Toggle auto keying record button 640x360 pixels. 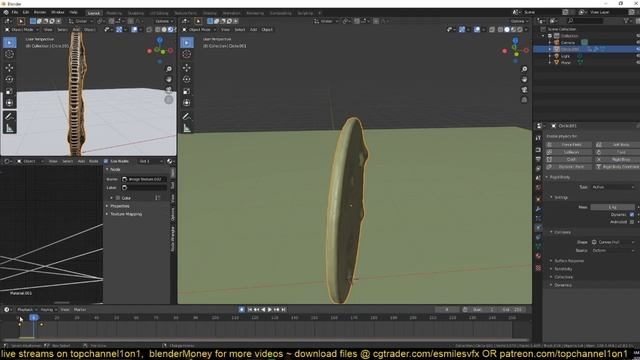242,310
